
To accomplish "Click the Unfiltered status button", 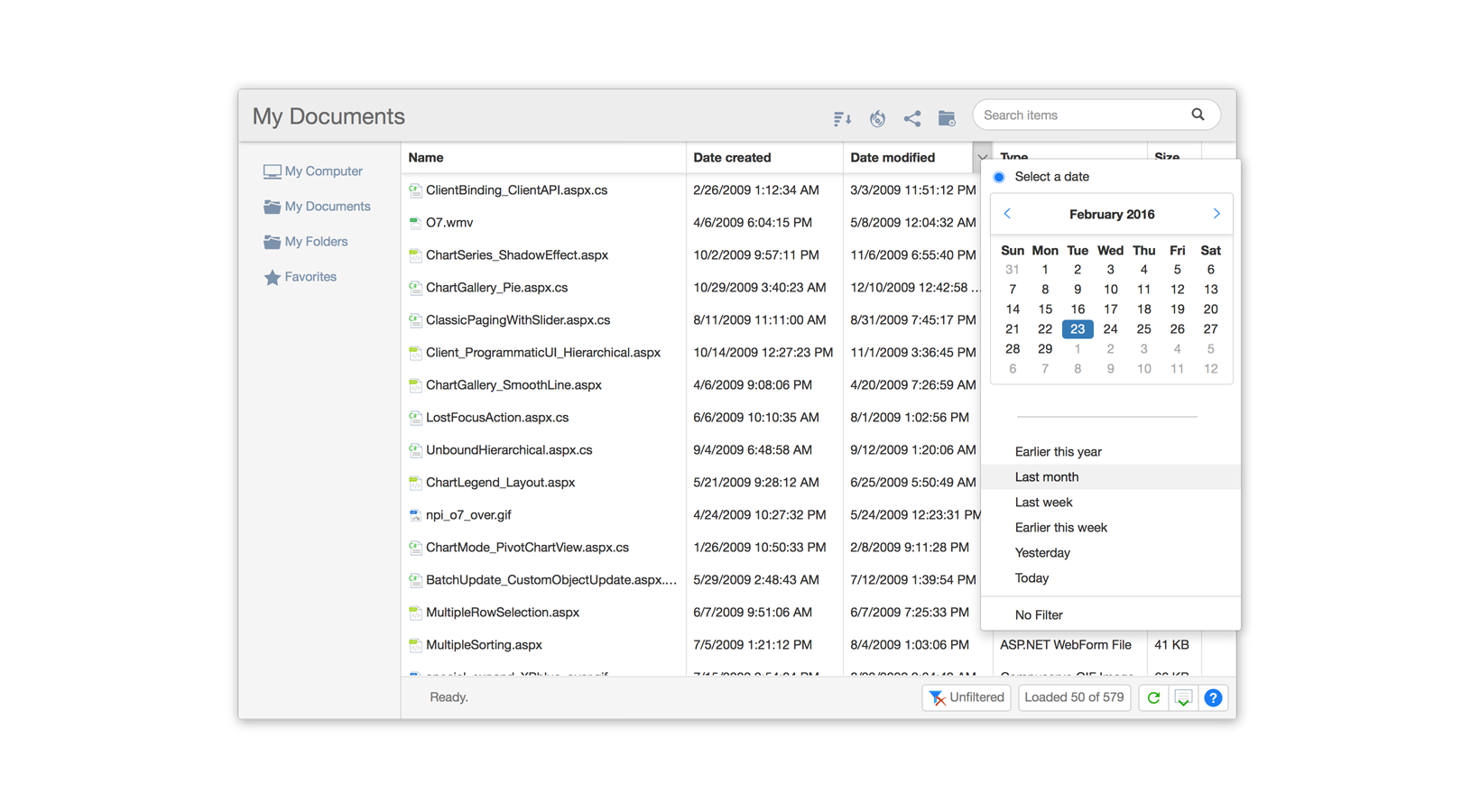I will 967,697.
